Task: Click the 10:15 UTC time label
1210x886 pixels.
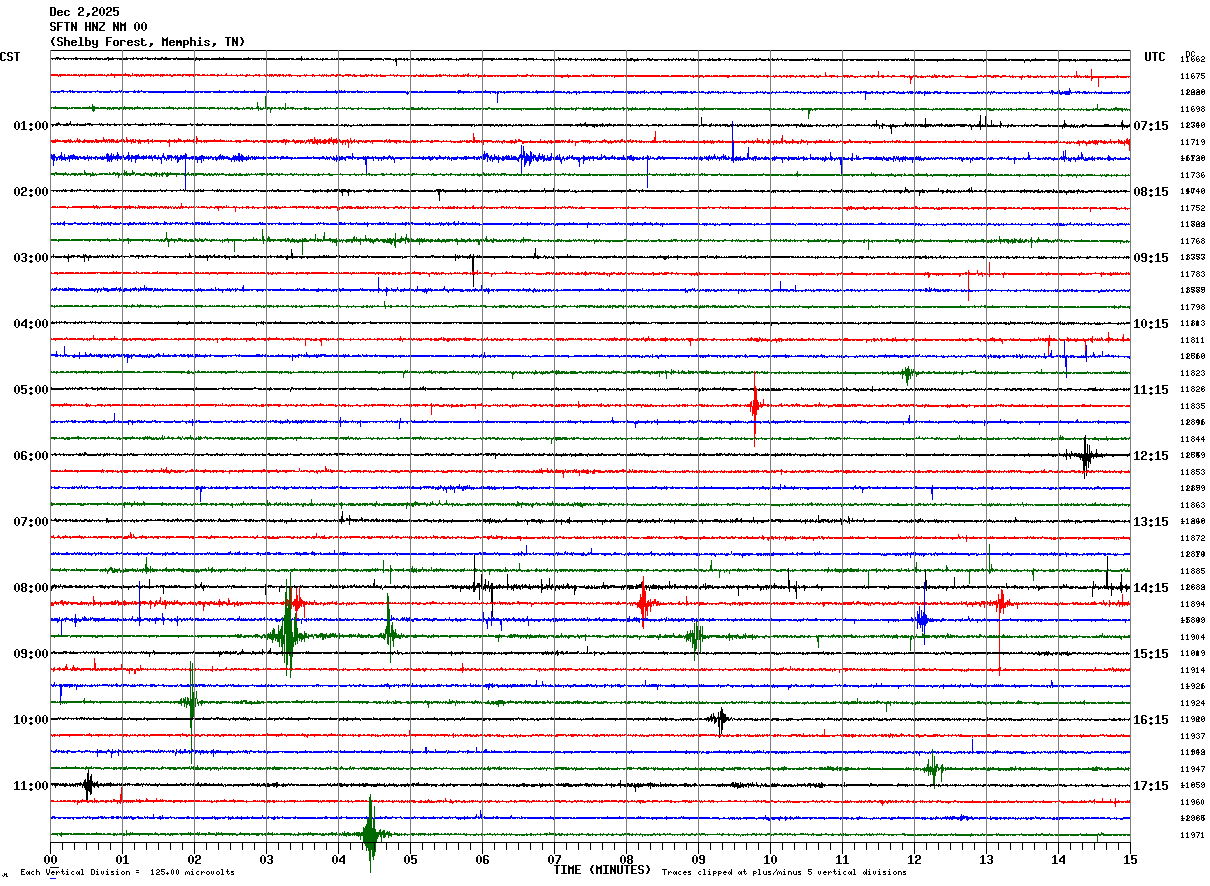Action: (1151, 324)
